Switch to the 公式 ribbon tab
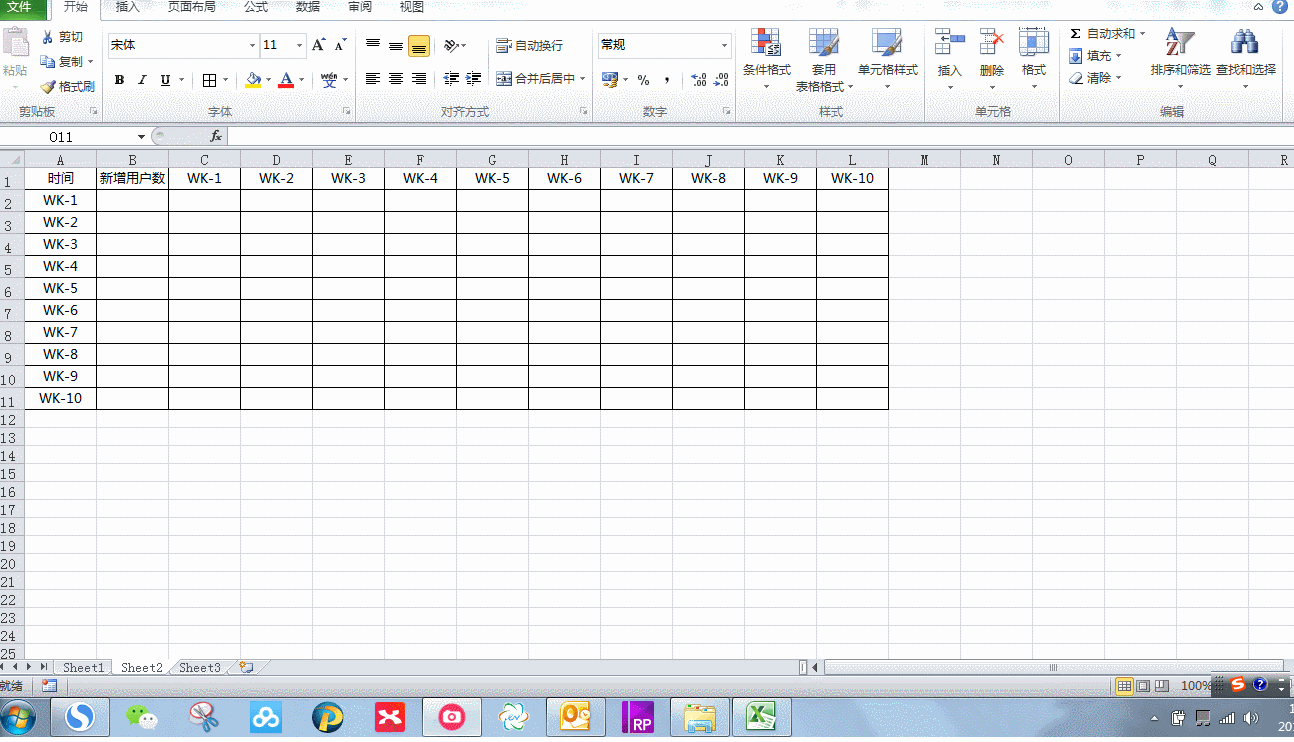1294x742 pixels. click(x=256, y=7)
